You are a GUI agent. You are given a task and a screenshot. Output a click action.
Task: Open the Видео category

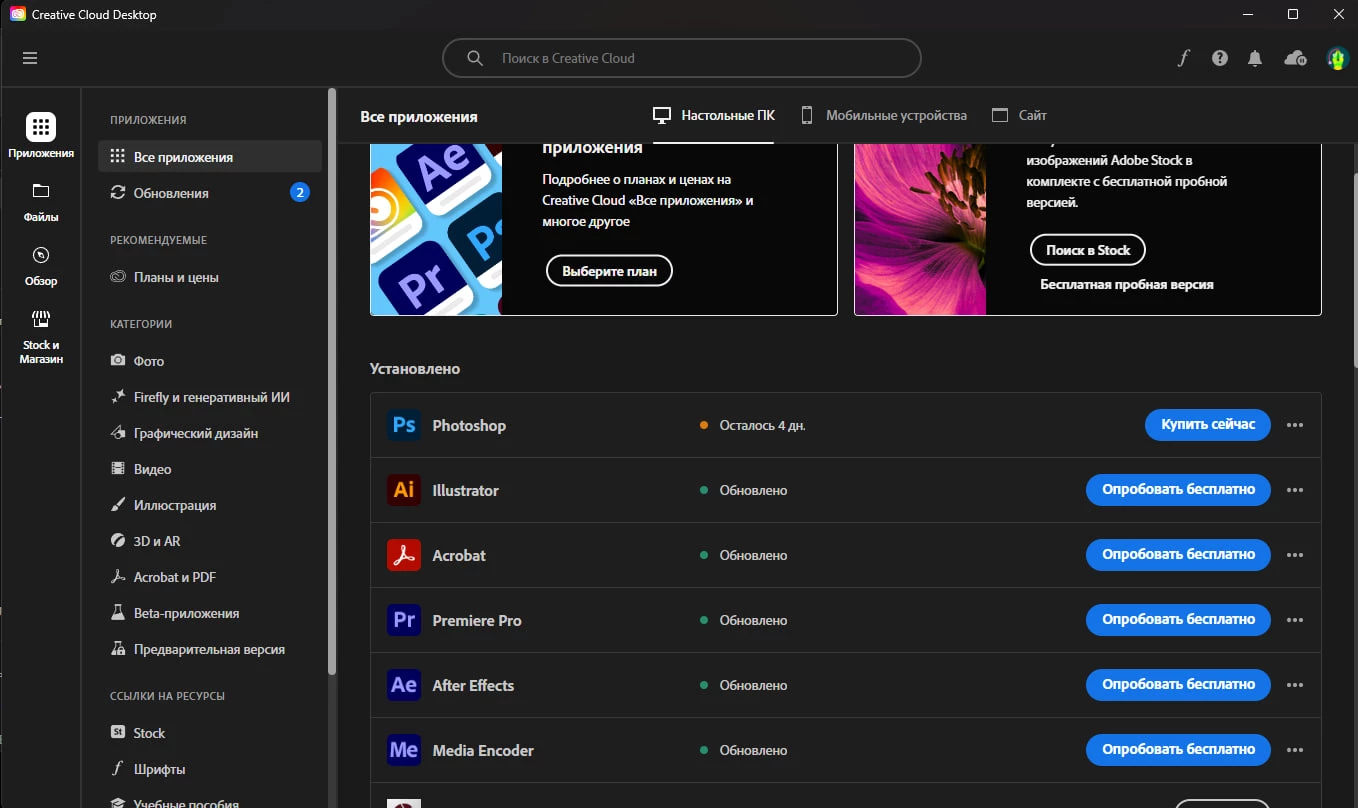[x=210, y=469]
